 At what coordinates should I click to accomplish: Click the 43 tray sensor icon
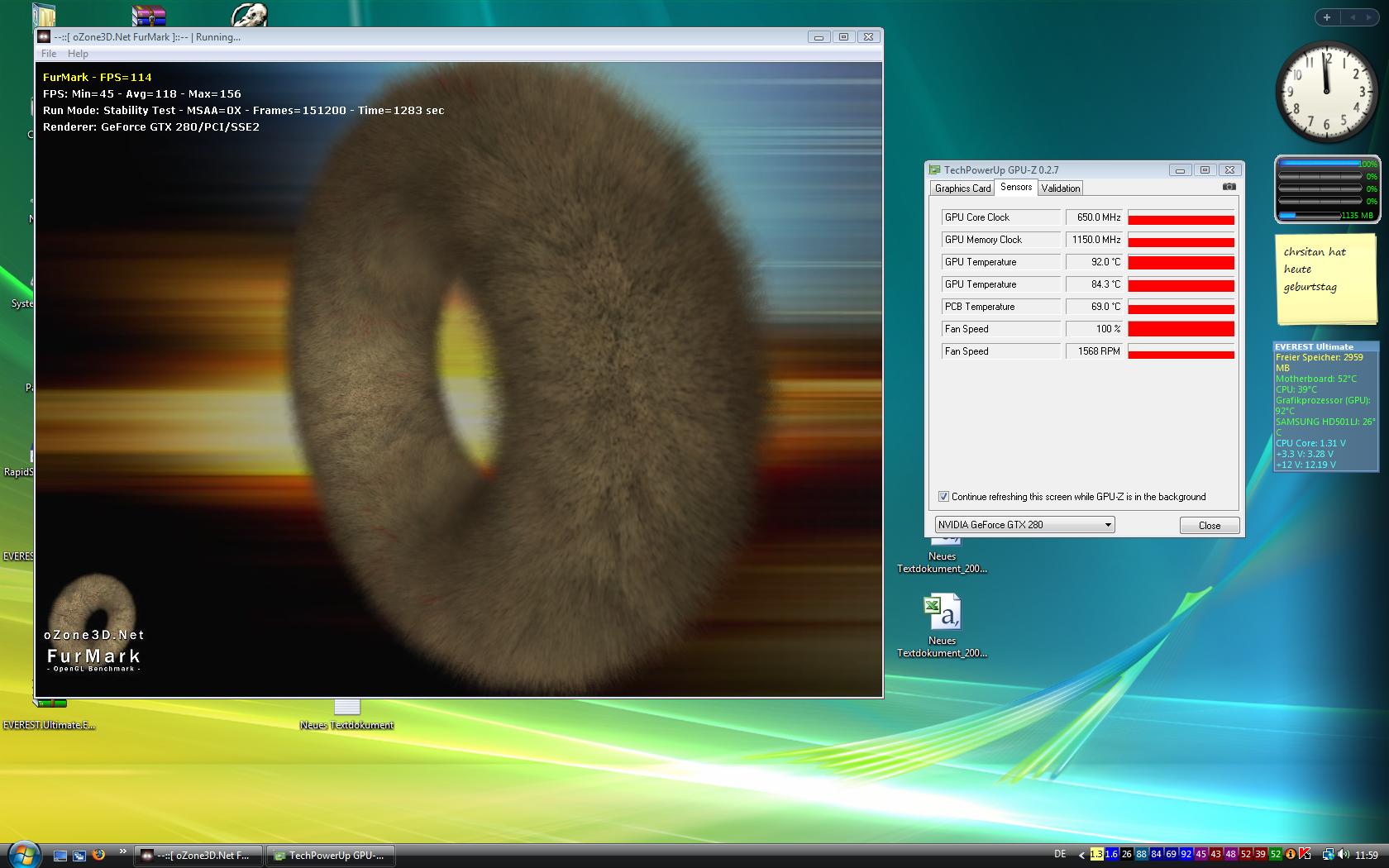point(1215,855)
